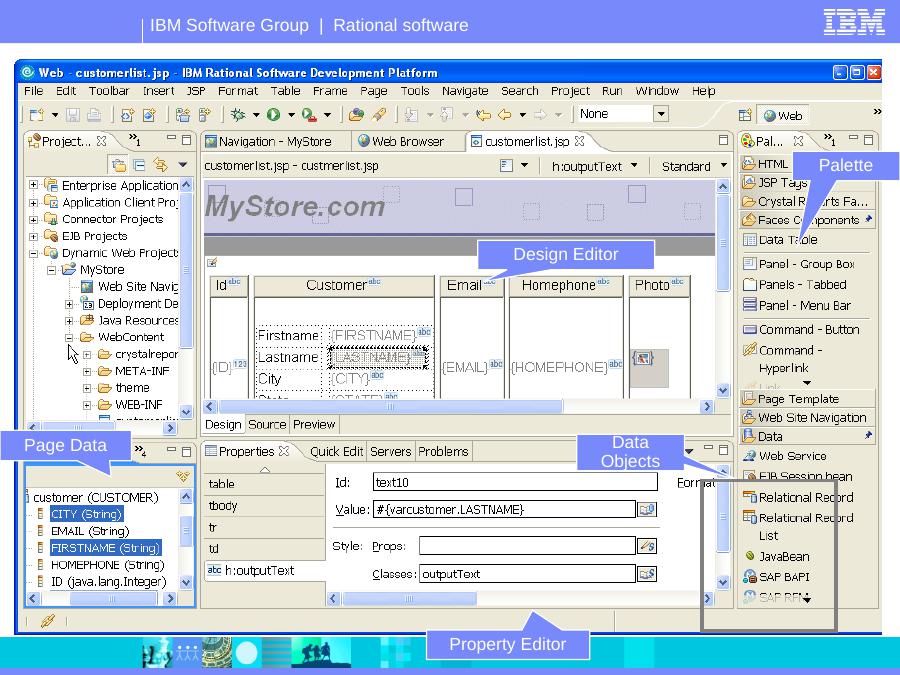
Task: Expand the EJB Projects tree node
Action: point(34,236)
